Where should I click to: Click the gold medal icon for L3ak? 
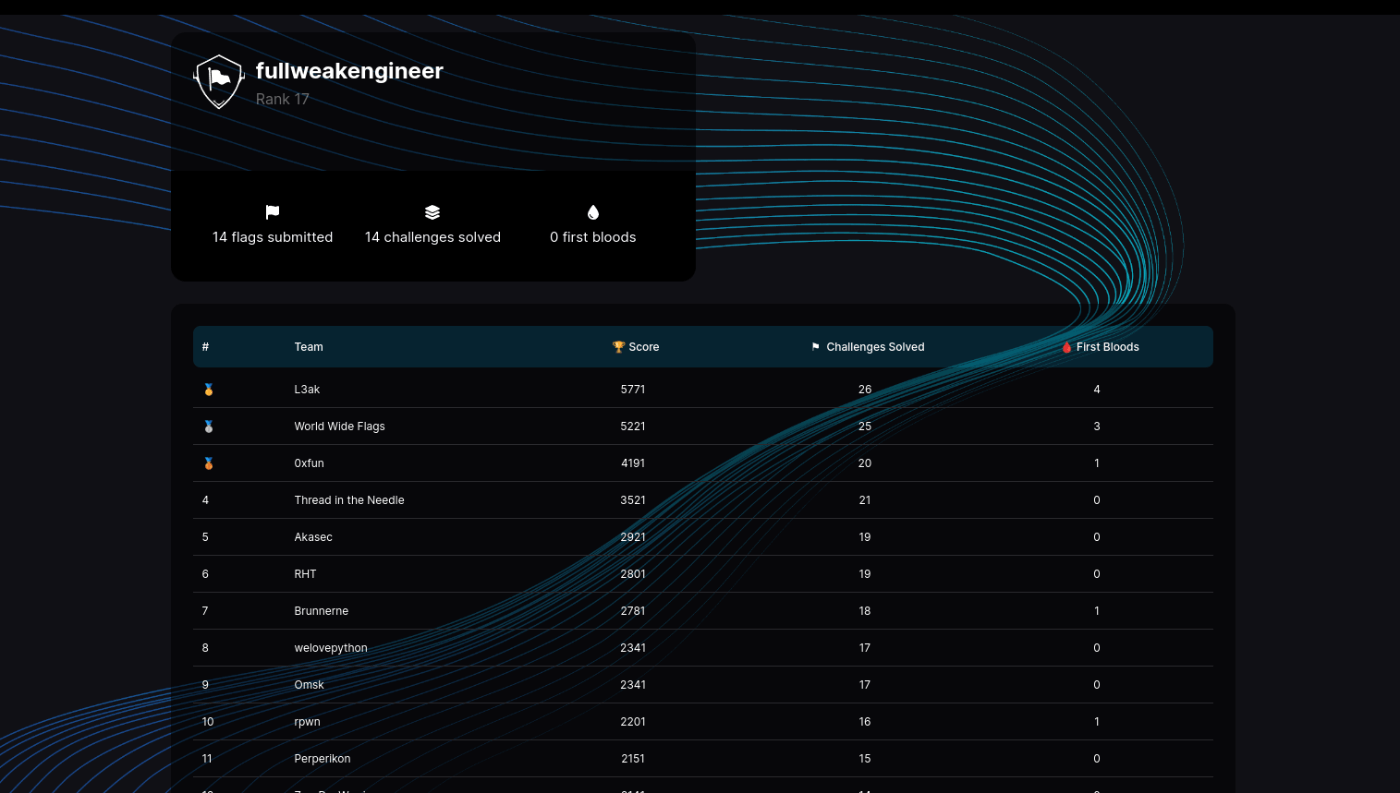209,389
